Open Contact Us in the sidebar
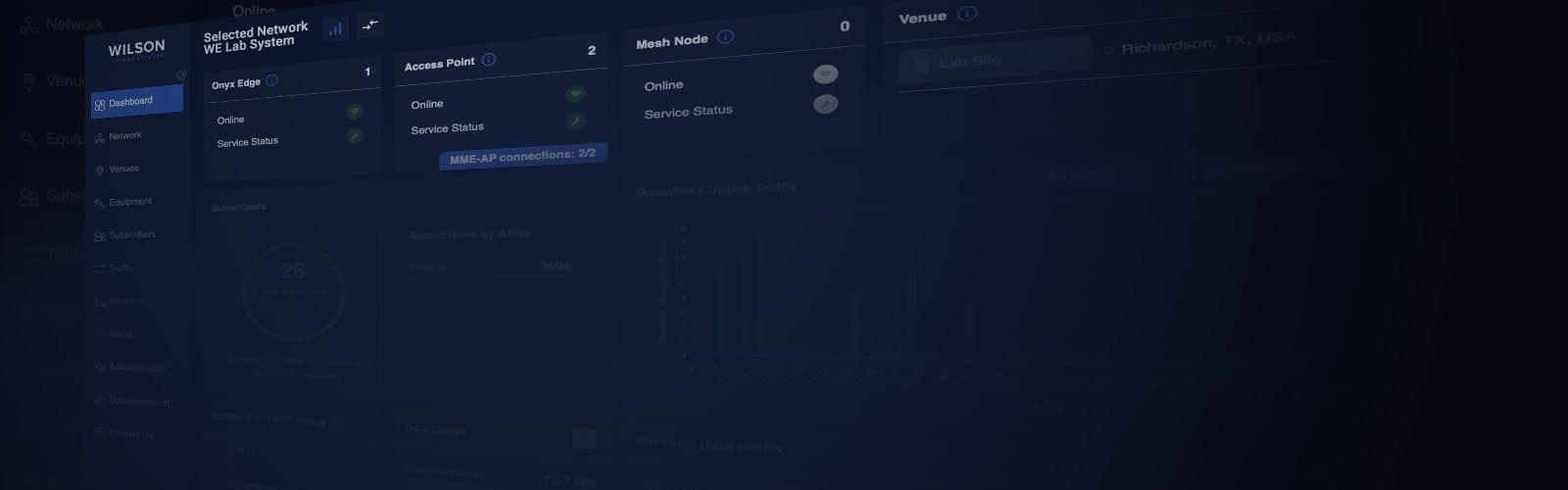 coord(124,434)
